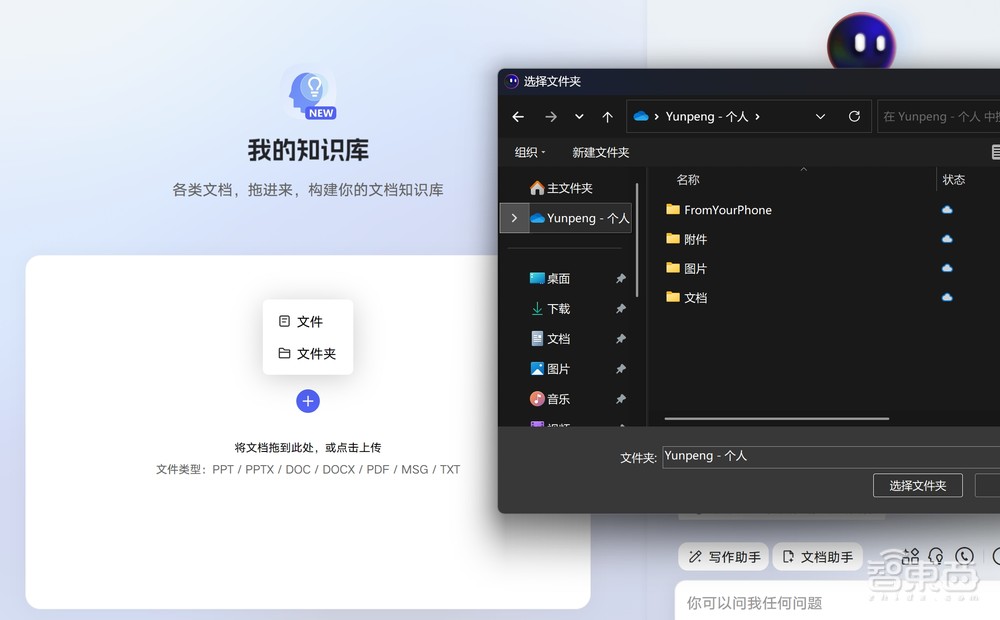This screenshot has height=620, width=1000.
Task: Open the 组织 menu in the dialog
Action: point(529,152)
